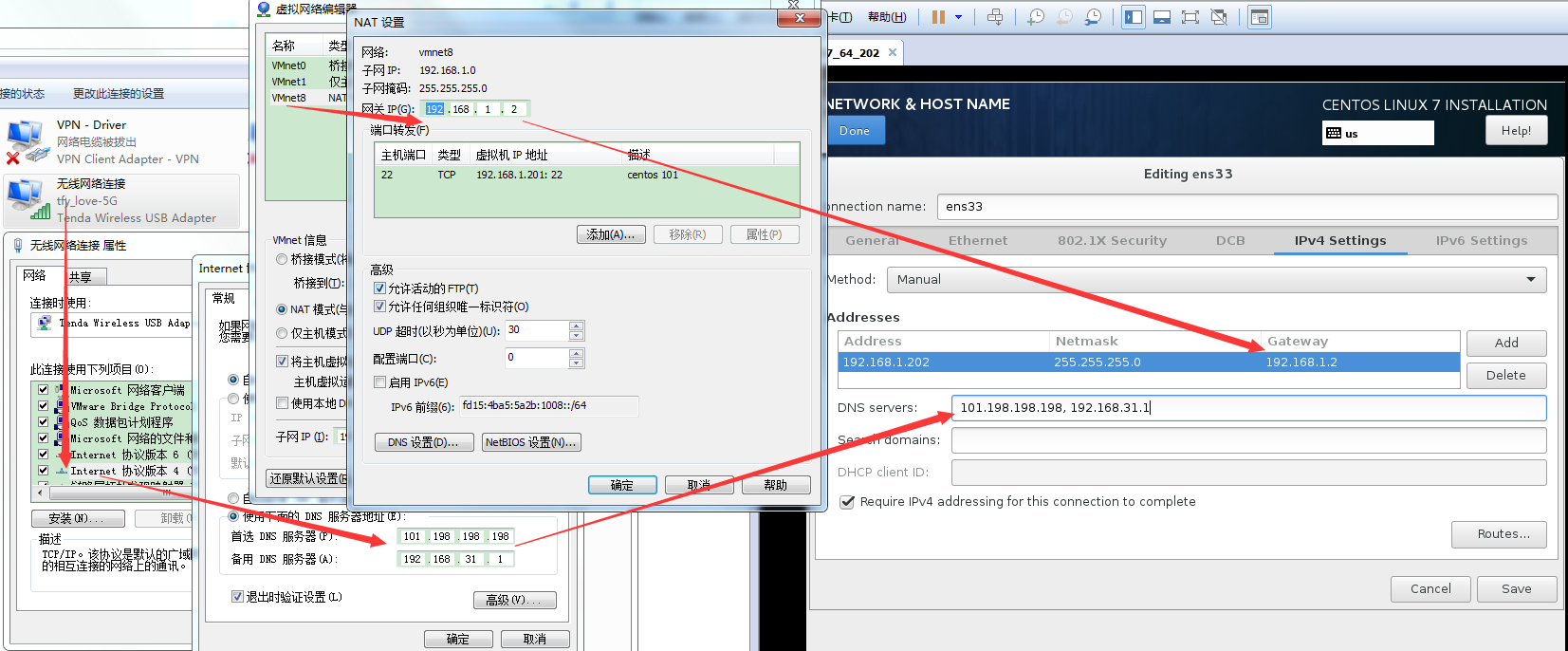The image size is (1568, 651).
Task: Pause the virtual machine with the orange icon
Action: [x=938, y=17]
